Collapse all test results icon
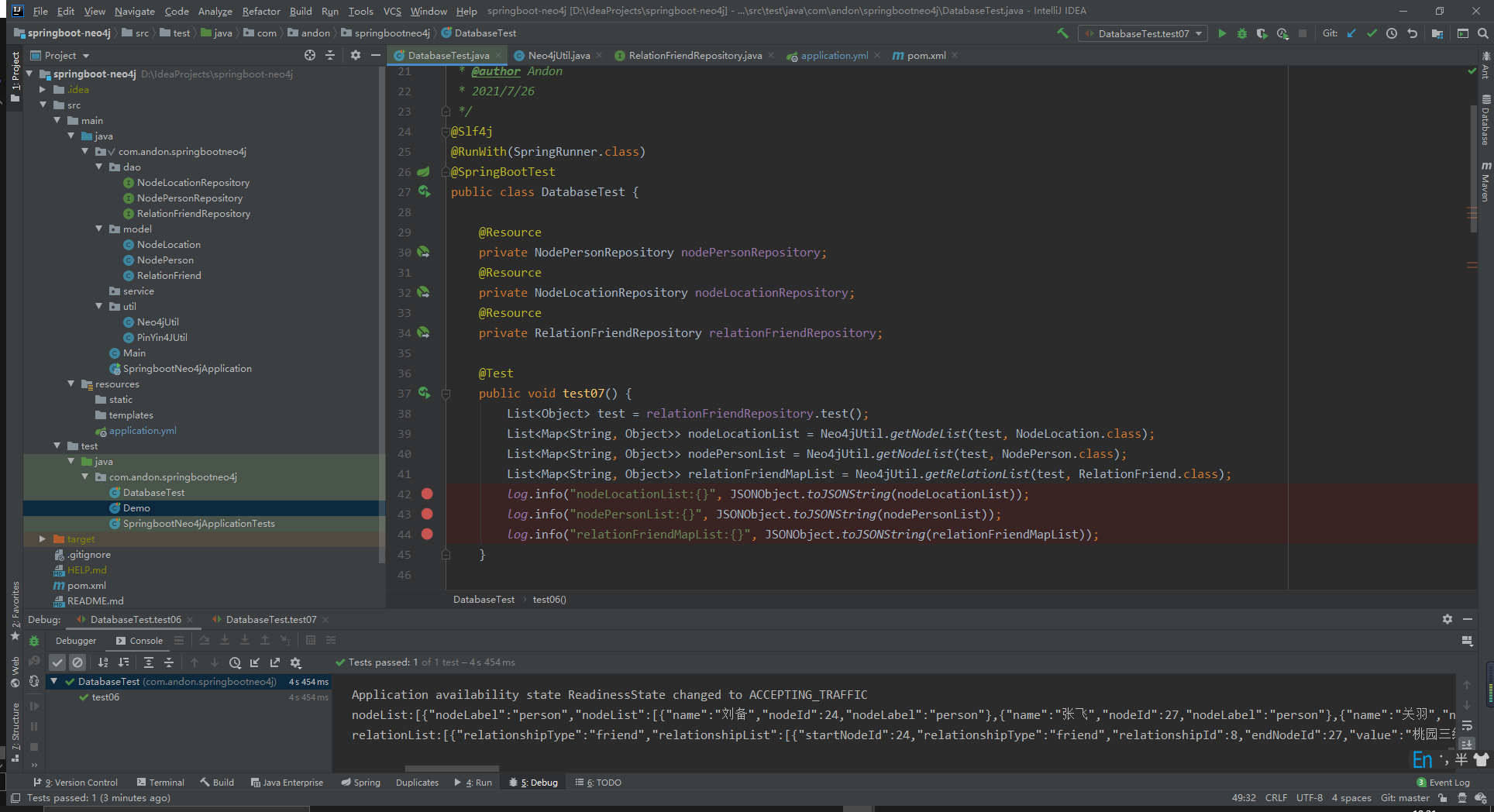 click(x=169, y=662)
